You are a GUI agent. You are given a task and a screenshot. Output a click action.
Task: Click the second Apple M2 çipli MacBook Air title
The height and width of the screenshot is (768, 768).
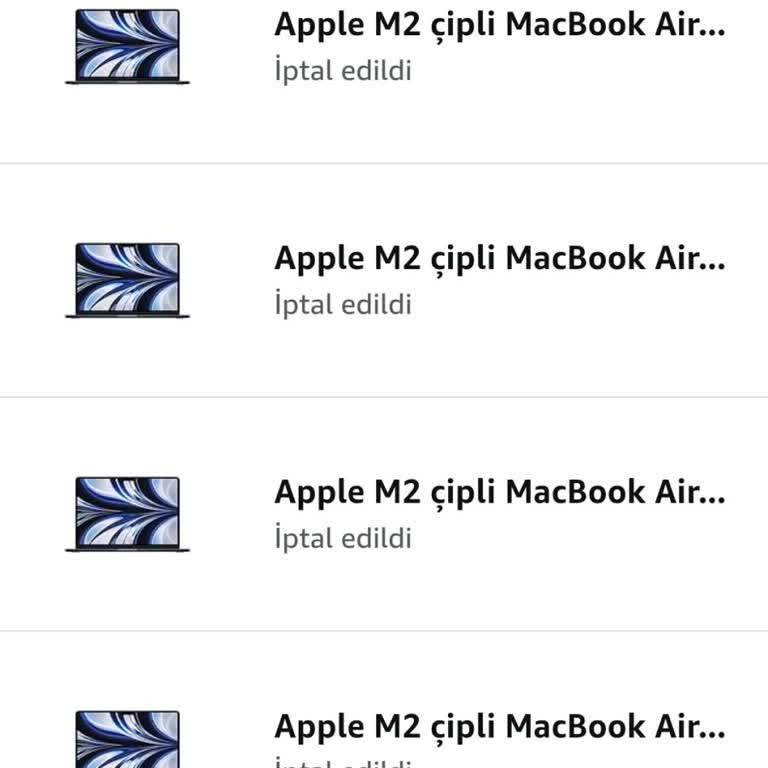[x=500, y=259]
